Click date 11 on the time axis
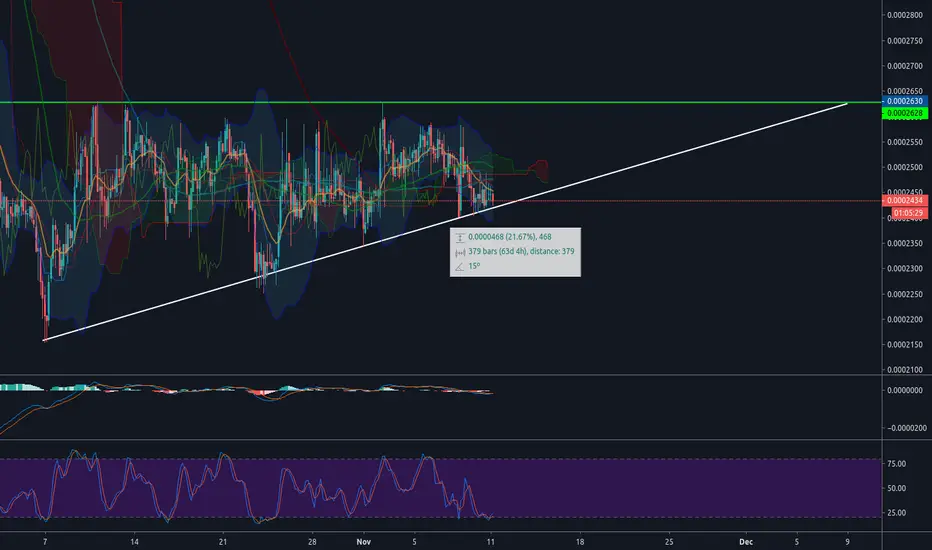This screenshot has width=932, height=550. [490, 542]
